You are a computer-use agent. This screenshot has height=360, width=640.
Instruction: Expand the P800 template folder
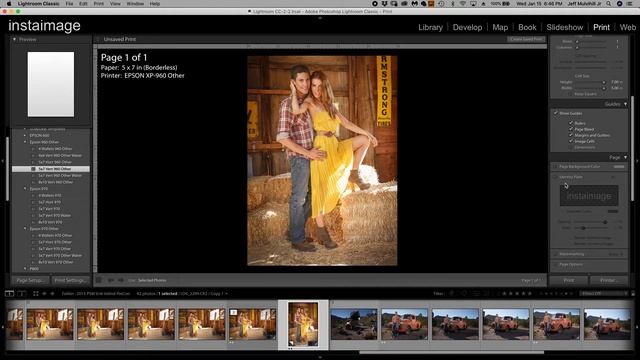click(x=25, y=269)
